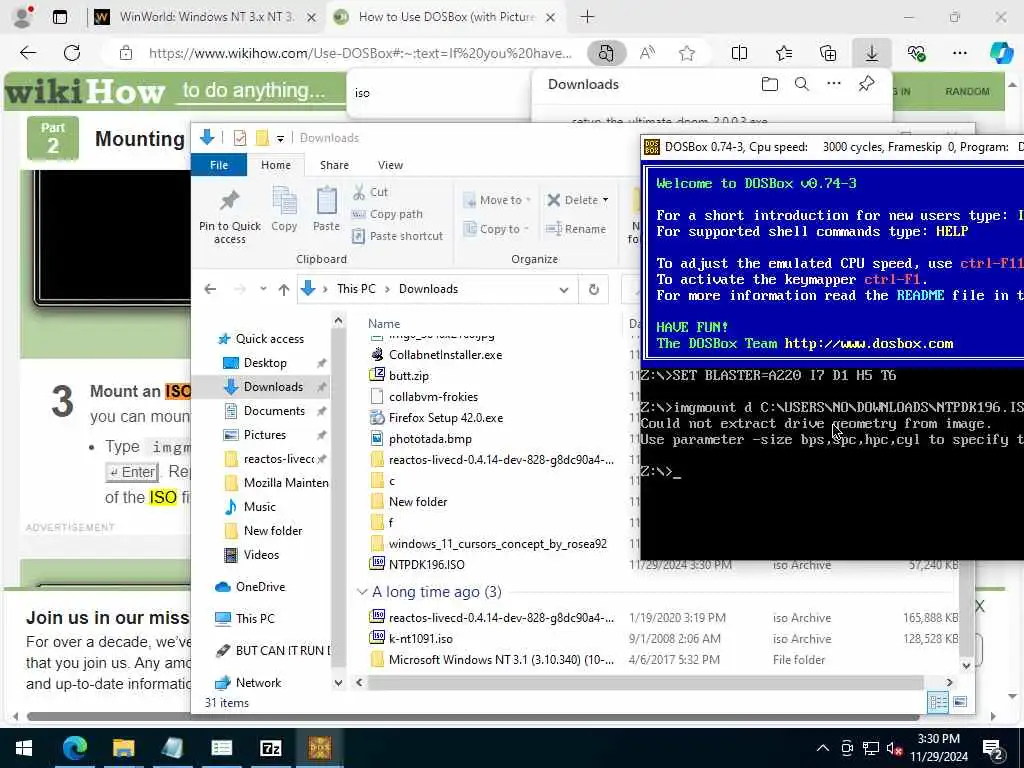This screenshot has height=768, width=1024.
Task: Select Network in navigation pane
Action: [258, 682]
